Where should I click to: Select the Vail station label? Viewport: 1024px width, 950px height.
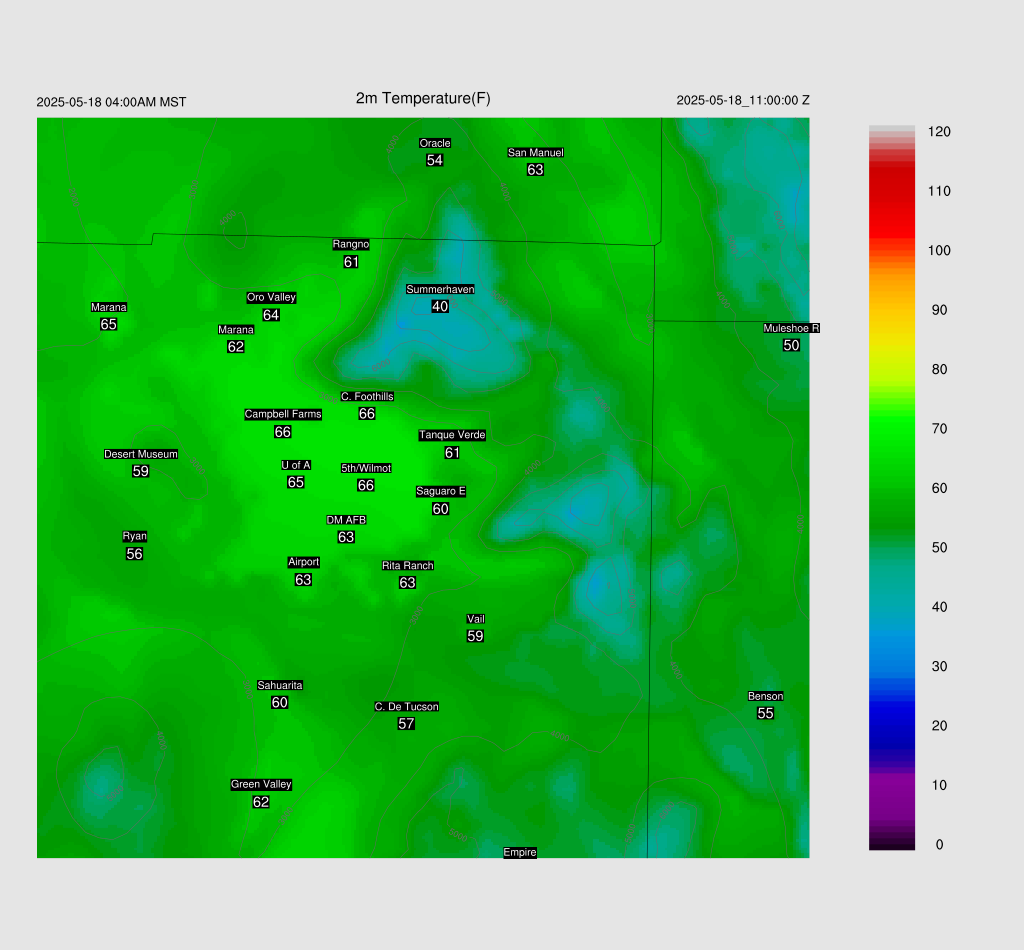pos(475,619)
